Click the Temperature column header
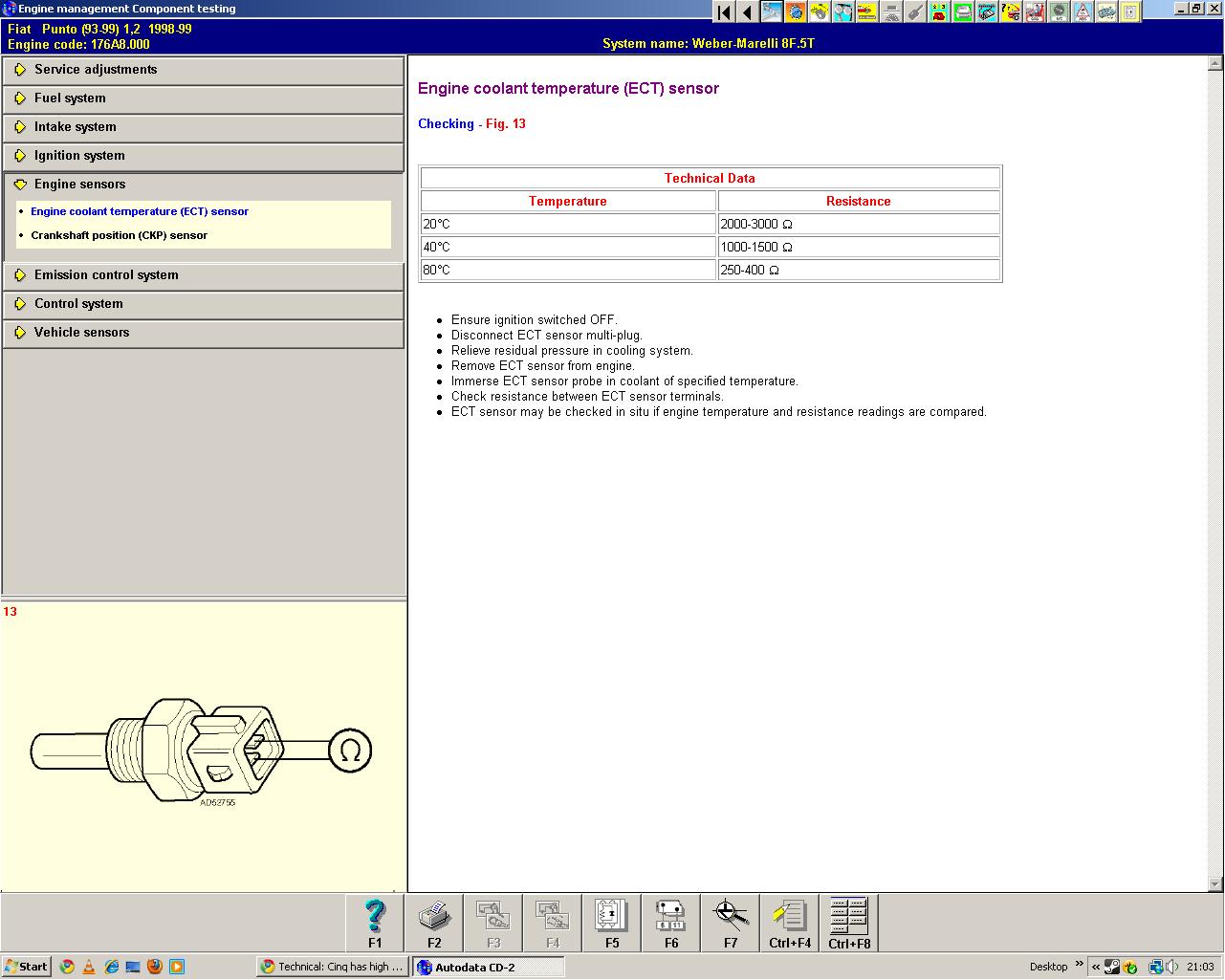 click(x=568, y=201)
